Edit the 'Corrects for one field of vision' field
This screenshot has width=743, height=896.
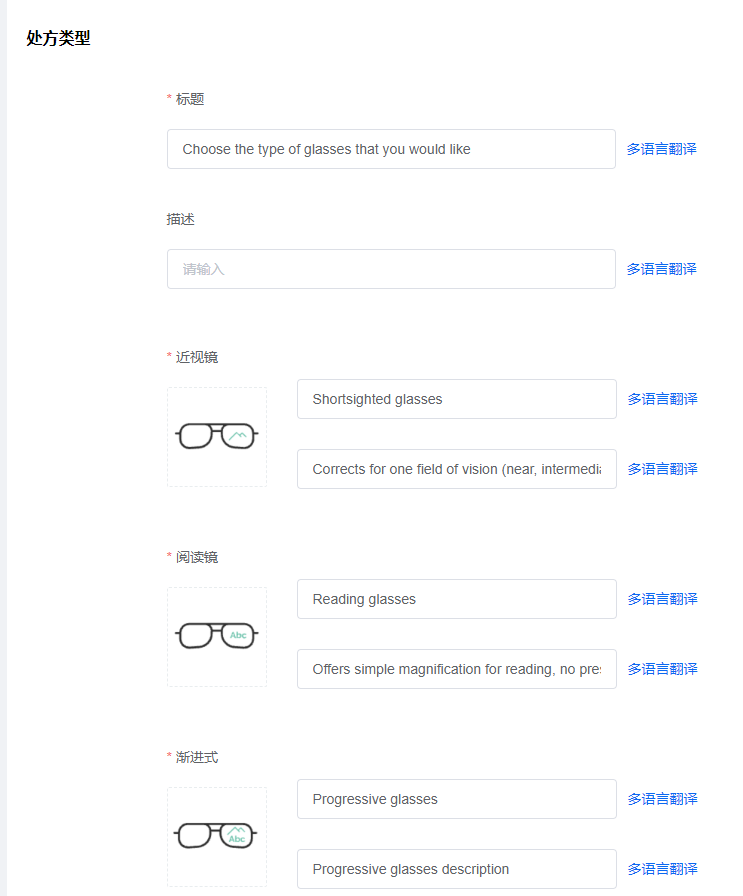click(x=457, y=469)
